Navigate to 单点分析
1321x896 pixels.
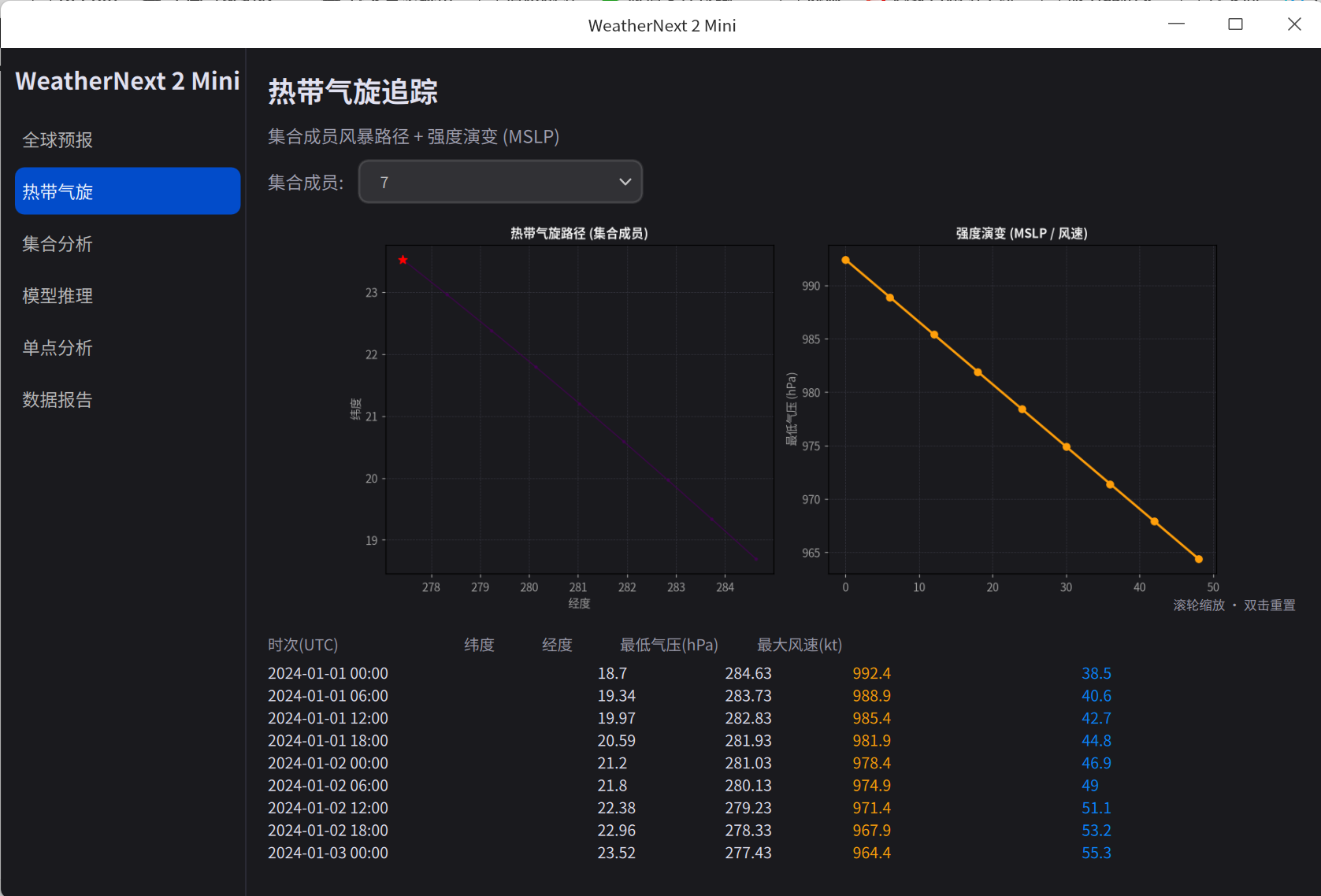128,347
